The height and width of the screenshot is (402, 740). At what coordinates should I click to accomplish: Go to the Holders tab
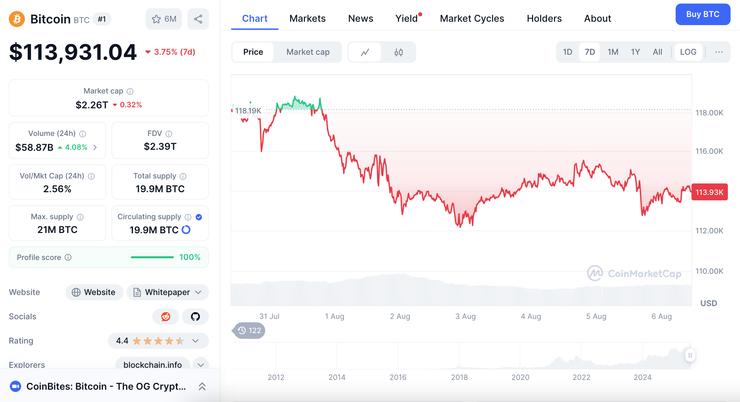point(544,18)
